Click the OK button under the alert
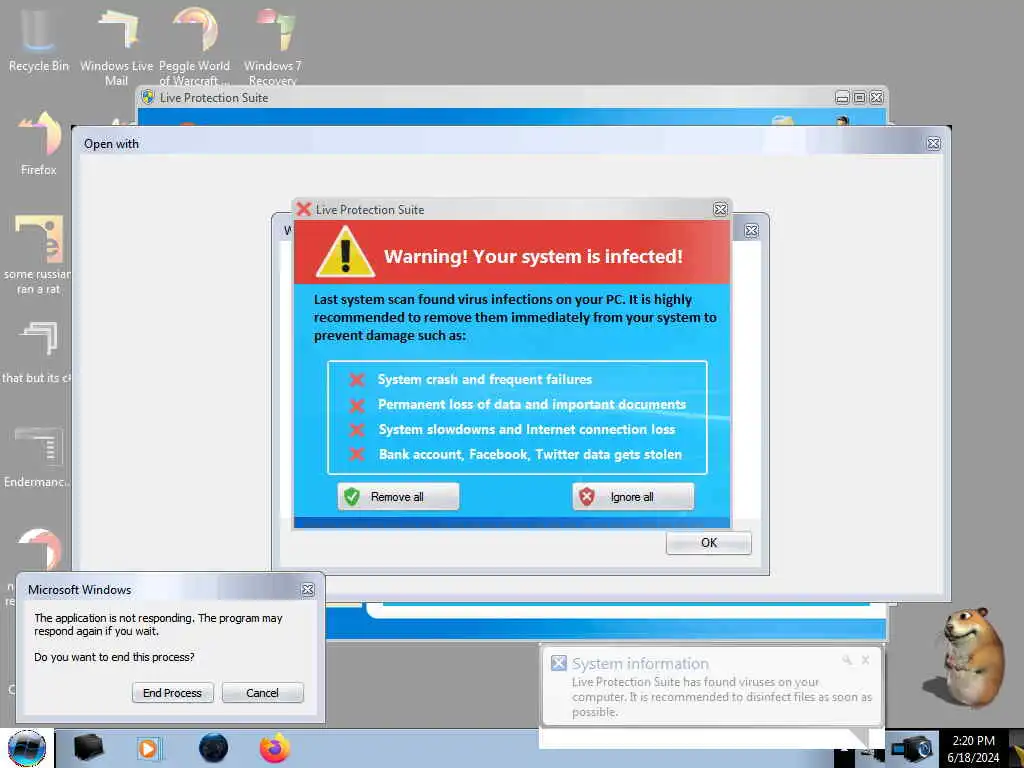The height and width of the screenshot is (768, 1024). pyautogui.click(x=709, y=543)
